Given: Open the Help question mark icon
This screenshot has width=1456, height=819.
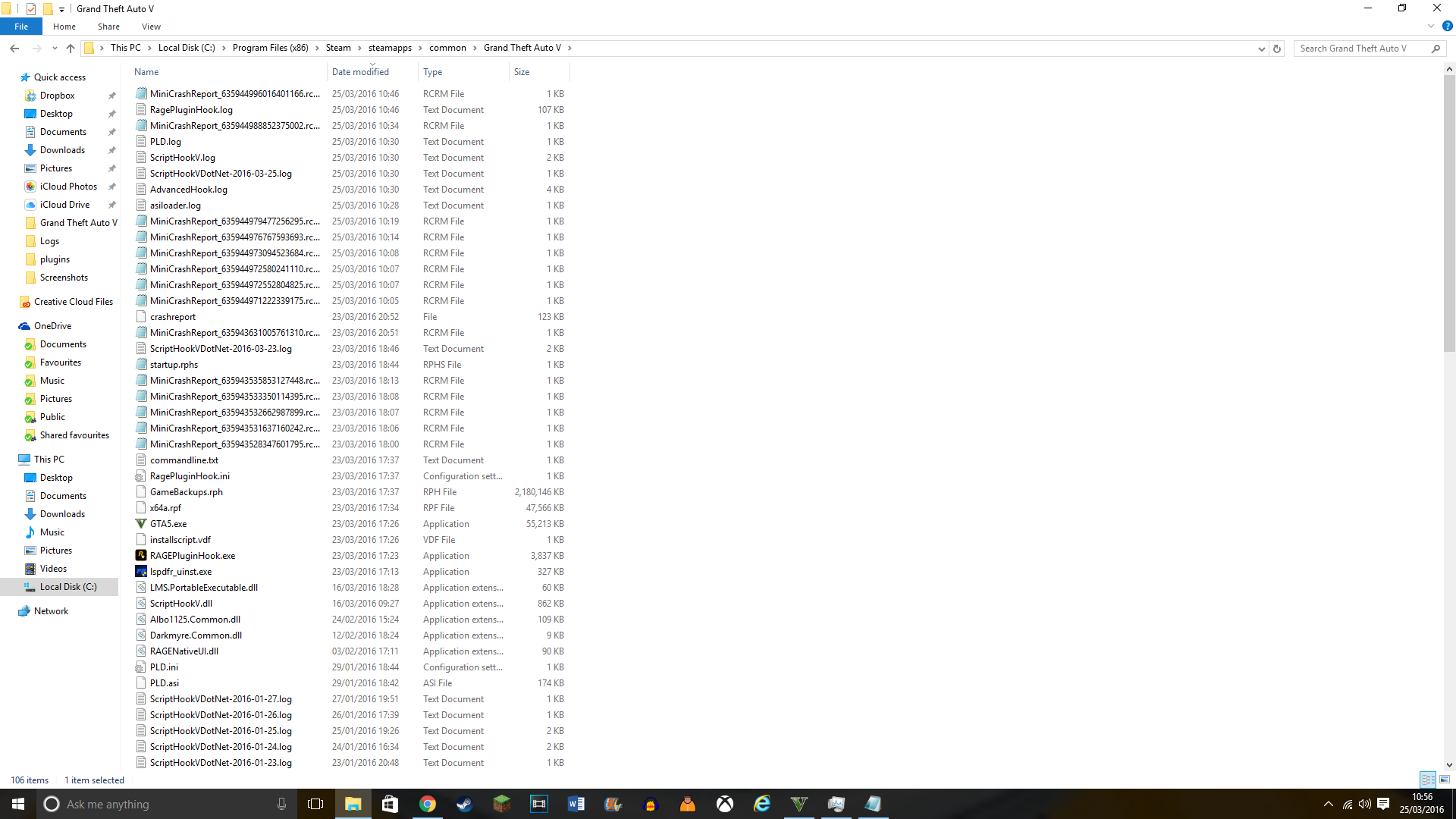Looking at the screenshot, I should click(x=1447, y=26).
